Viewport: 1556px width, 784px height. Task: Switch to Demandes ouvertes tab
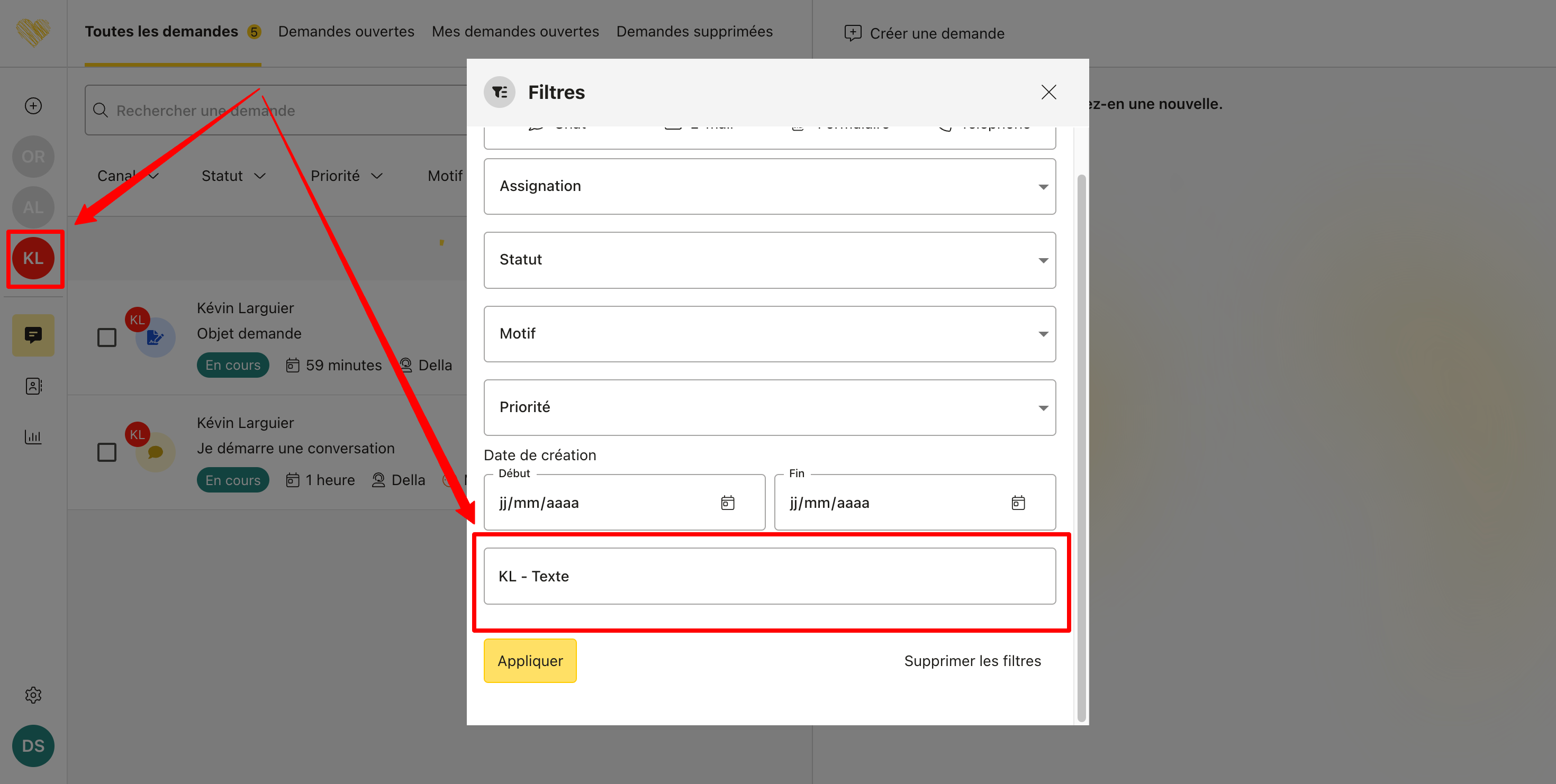[x=346, y=31]
